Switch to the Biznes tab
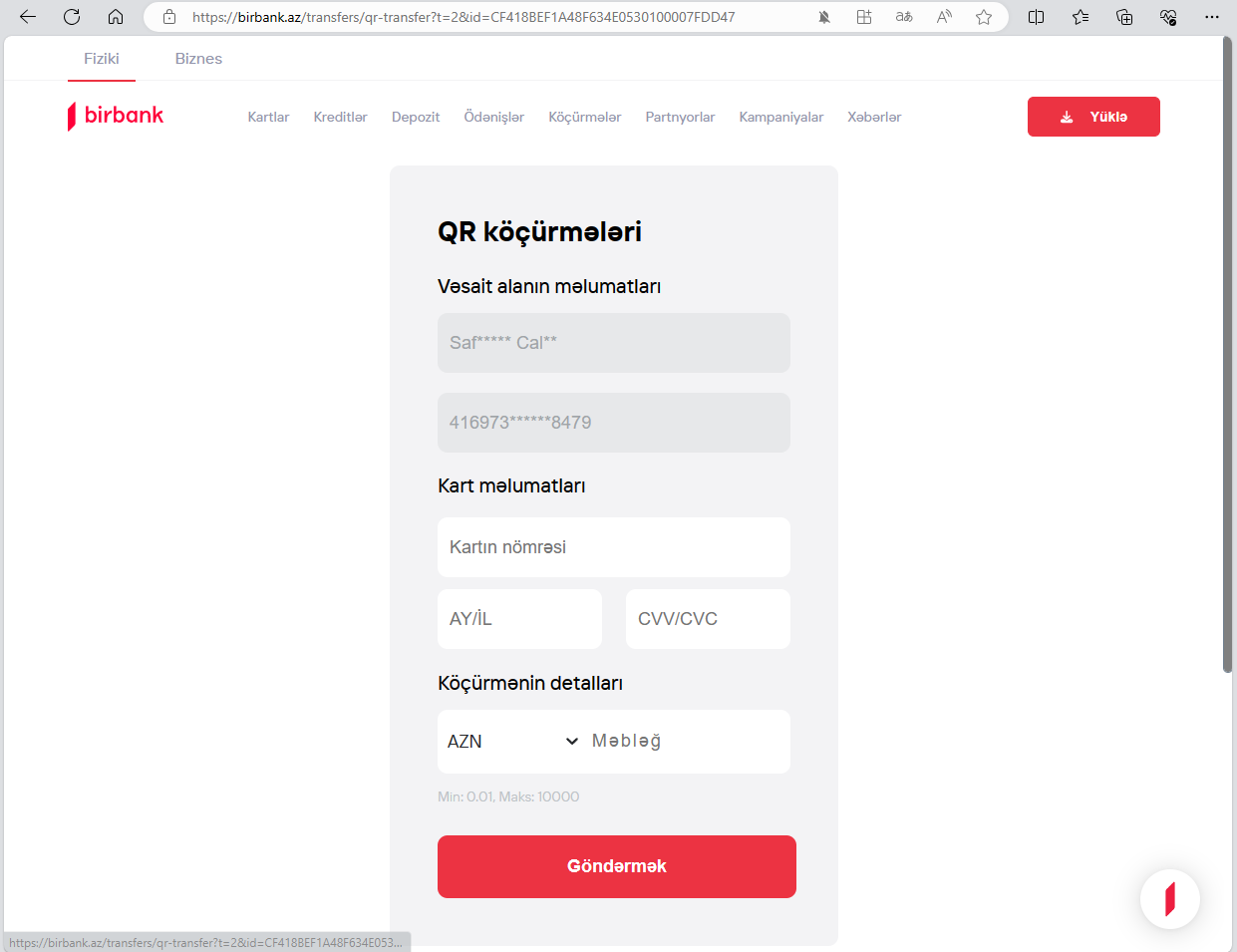 pos(198,59)
